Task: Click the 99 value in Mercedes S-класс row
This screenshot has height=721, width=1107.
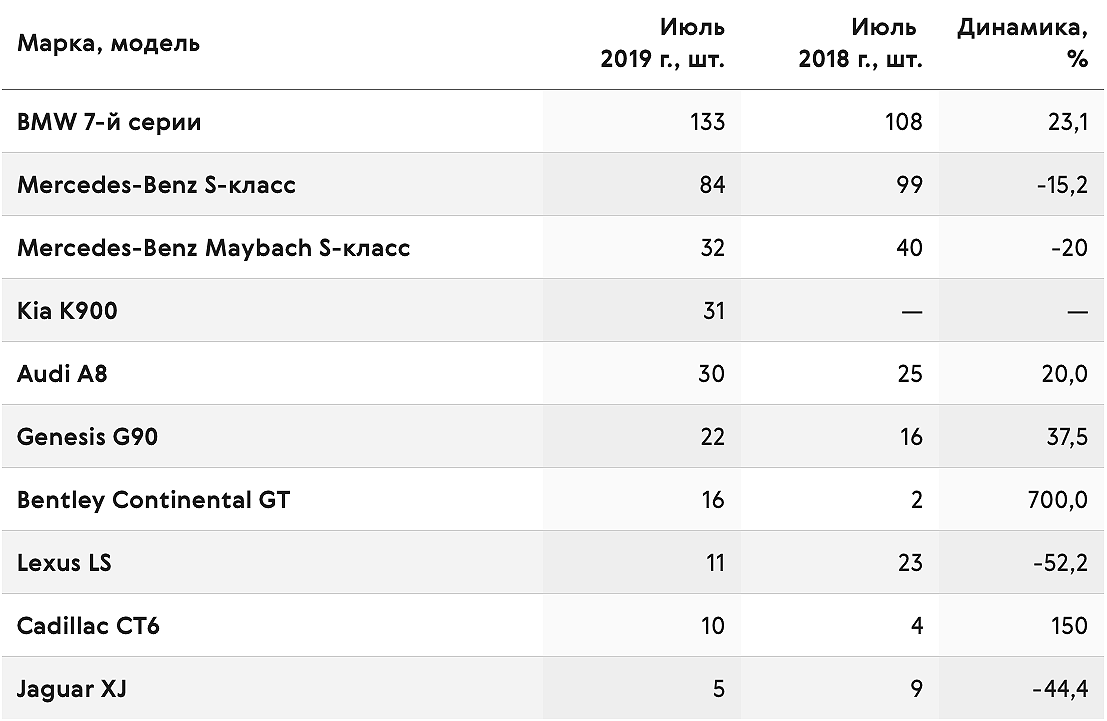Action: (x=909, y=185)
